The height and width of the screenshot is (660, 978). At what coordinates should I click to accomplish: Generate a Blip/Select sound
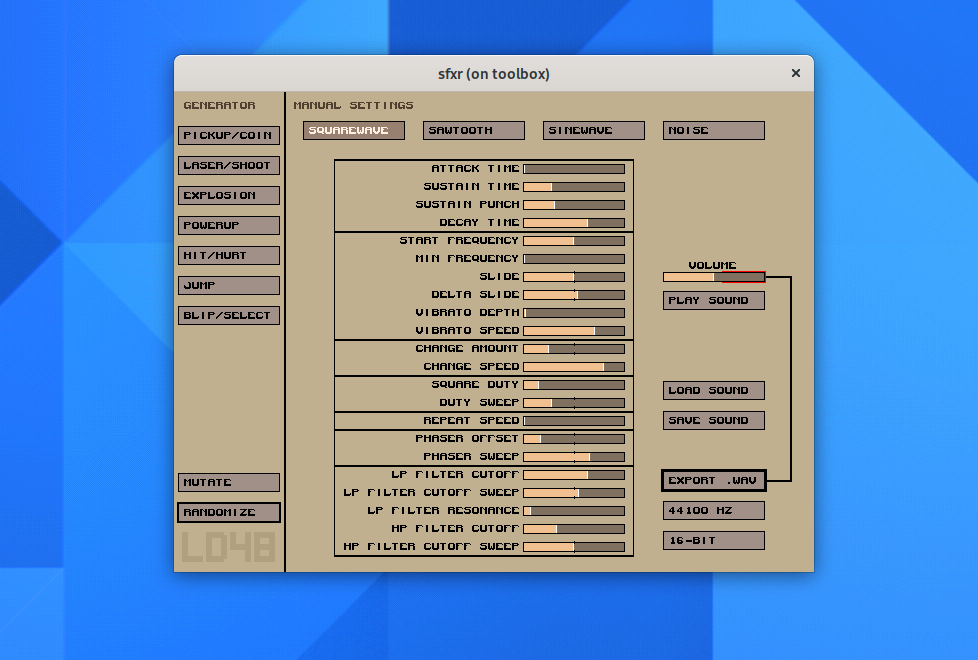pyautogui.click(x=229, y=316)
